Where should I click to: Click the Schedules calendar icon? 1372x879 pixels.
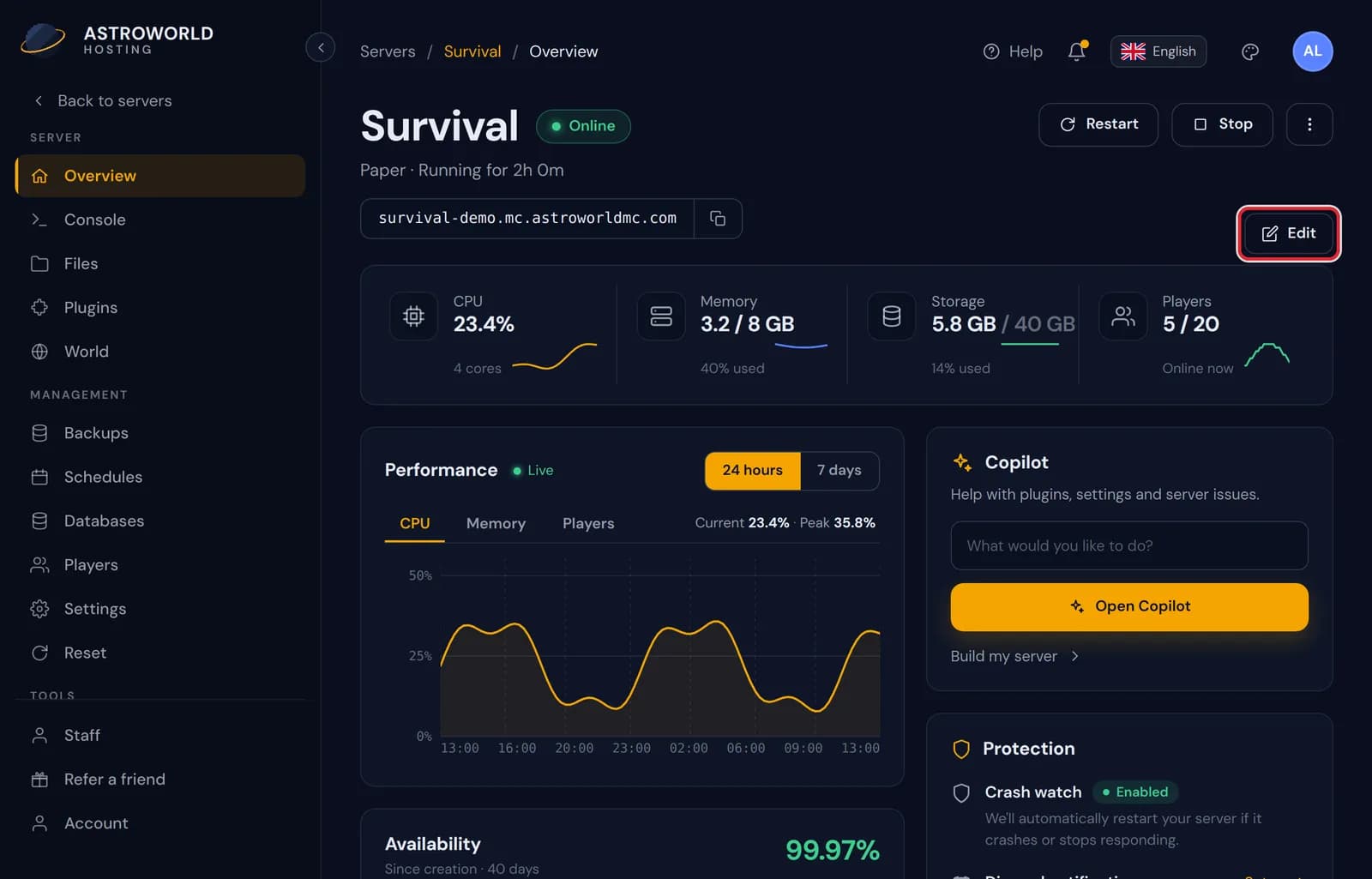pyautogui.click(x=39, y=477)
